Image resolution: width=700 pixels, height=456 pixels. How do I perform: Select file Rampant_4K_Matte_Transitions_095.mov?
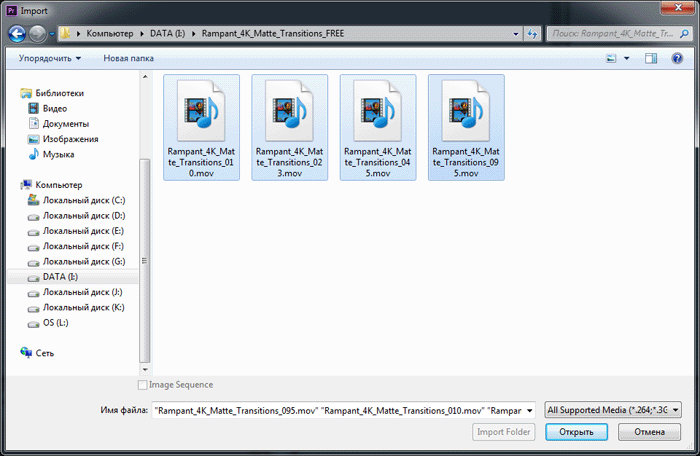click(466, 127)
